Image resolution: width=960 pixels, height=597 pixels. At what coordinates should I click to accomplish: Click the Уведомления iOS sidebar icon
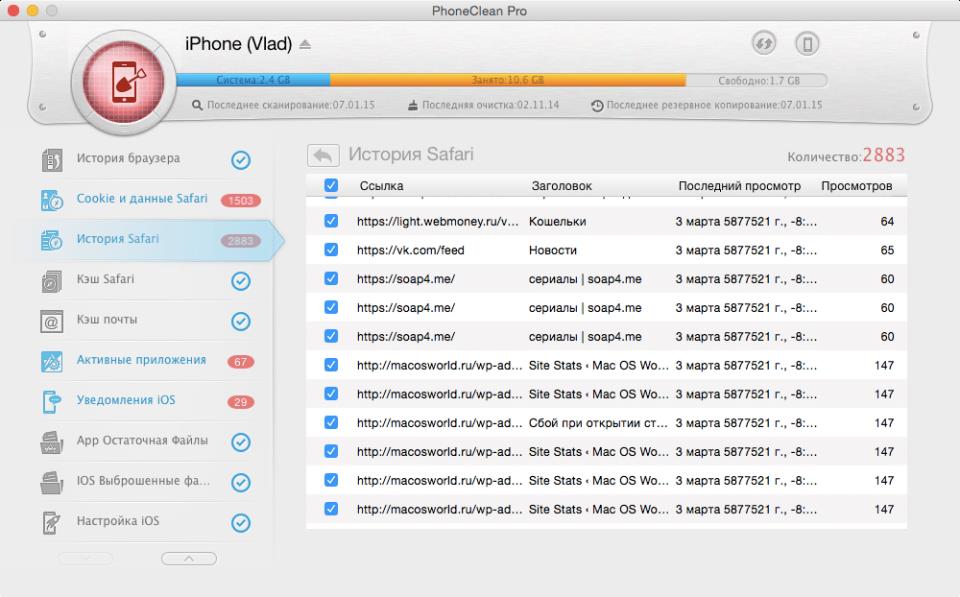pyautogui.click(x=52, y=402)
